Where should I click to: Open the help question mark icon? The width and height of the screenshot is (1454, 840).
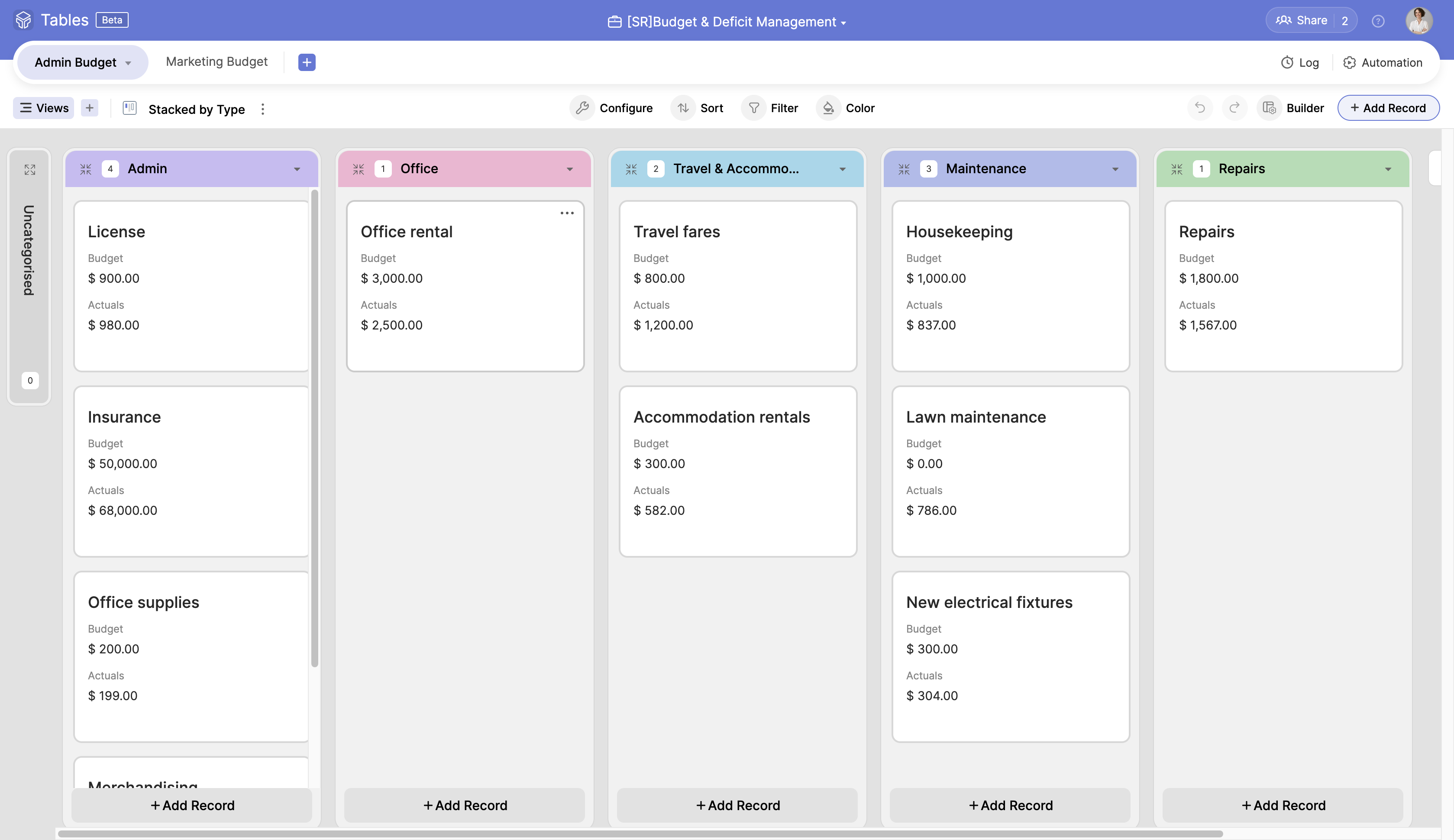pos(1378,21)
